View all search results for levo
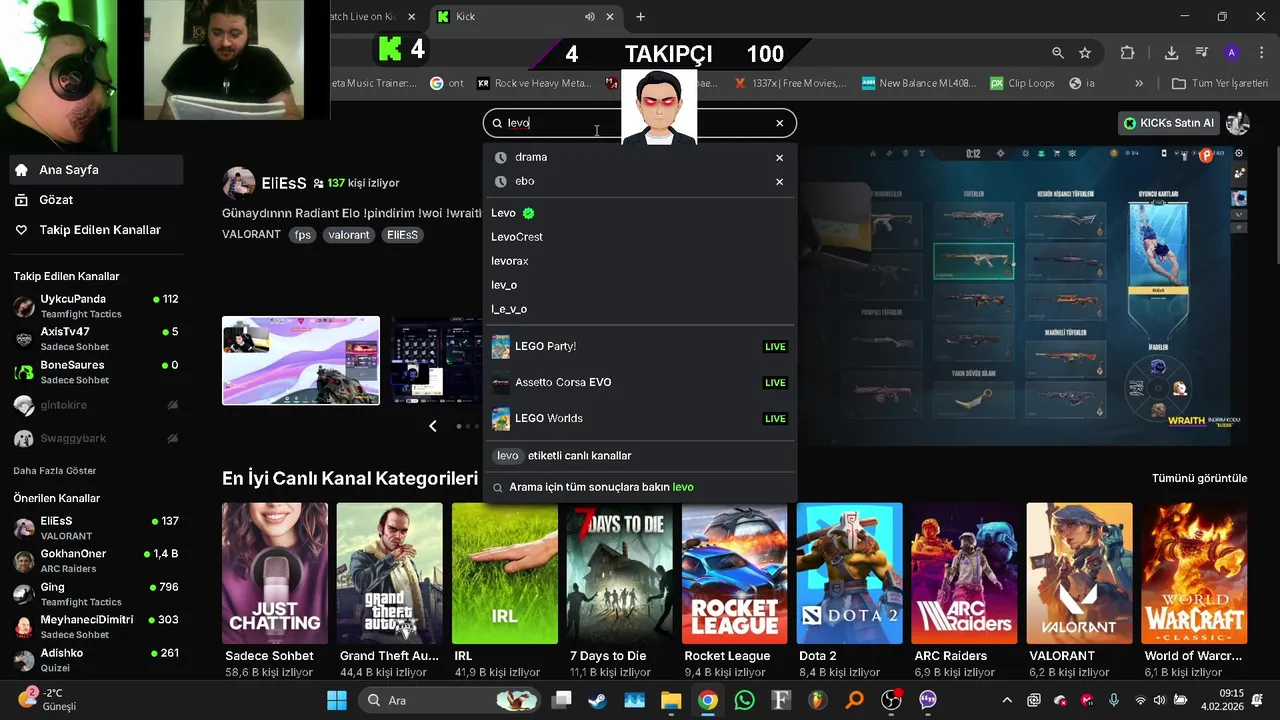 pos(640,487)
